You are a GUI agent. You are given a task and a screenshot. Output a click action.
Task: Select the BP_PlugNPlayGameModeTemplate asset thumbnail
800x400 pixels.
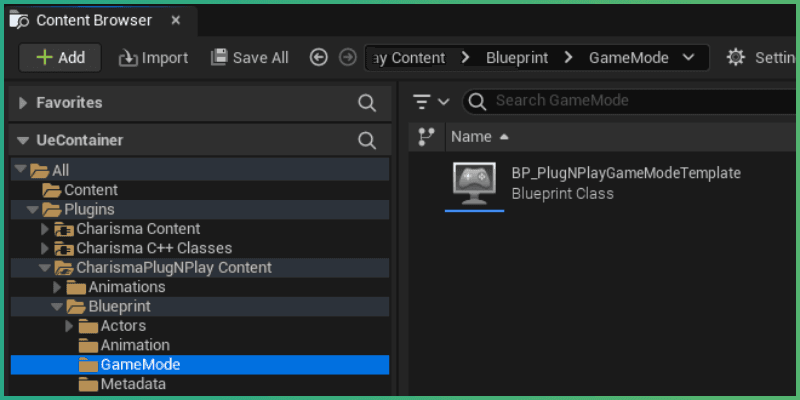coord(474,183)
